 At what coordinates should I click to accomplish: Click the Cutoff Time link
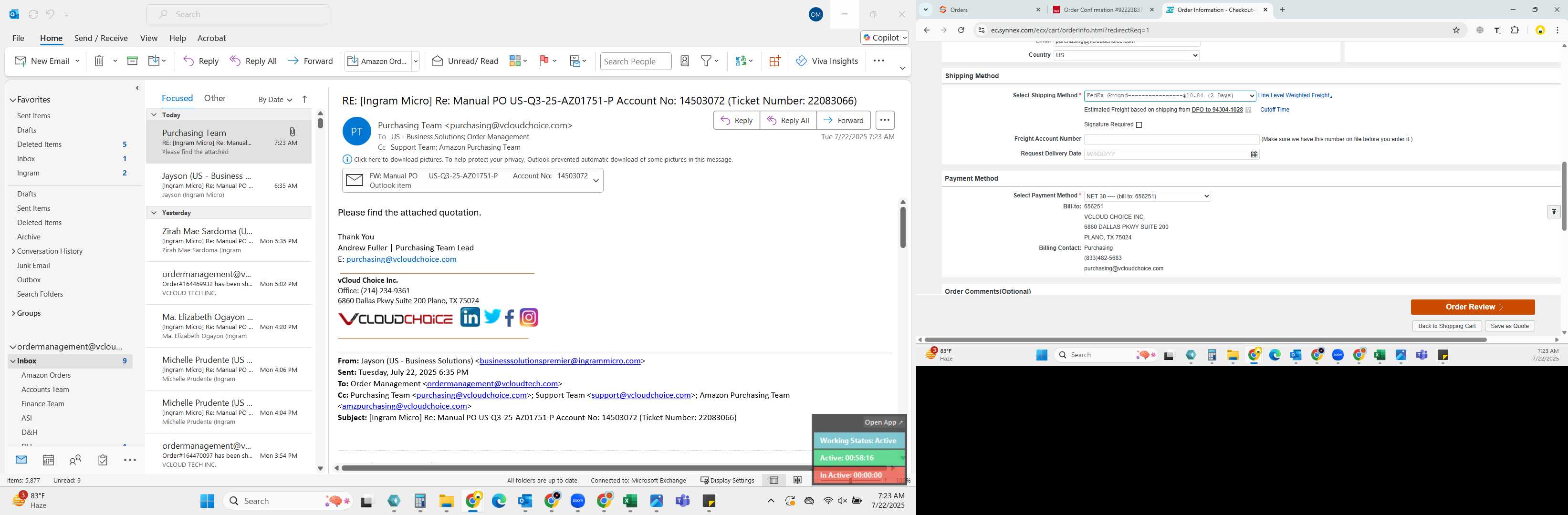[x=1274, y=110]
